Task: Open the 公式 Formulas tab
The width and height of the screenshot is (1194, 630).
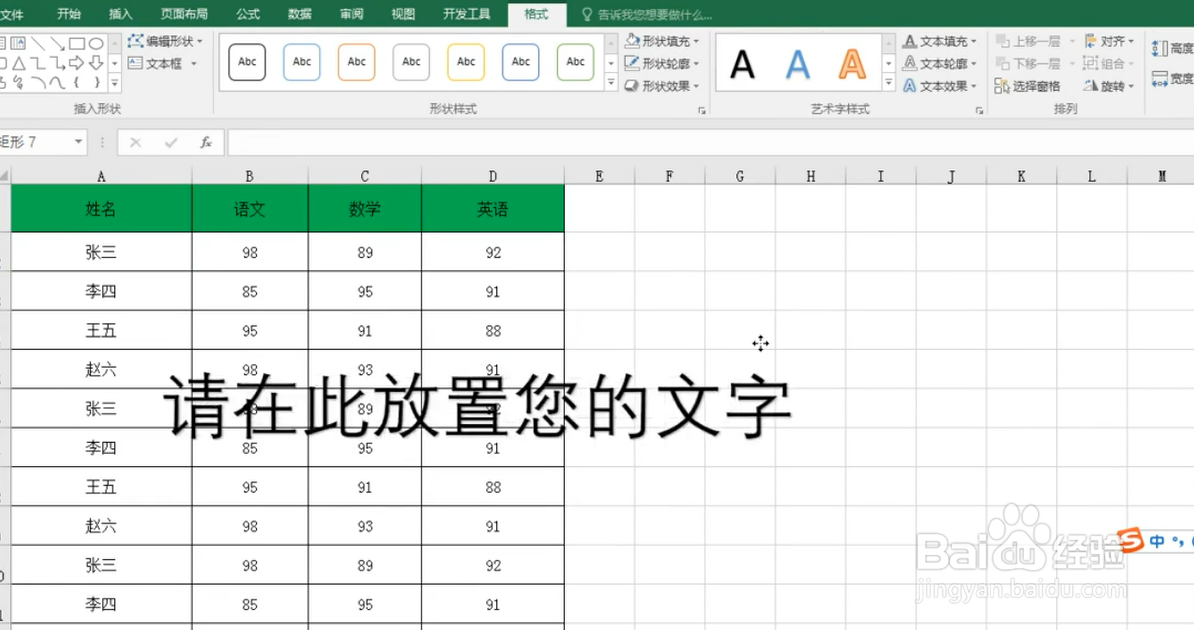Action: click(248, 14)
